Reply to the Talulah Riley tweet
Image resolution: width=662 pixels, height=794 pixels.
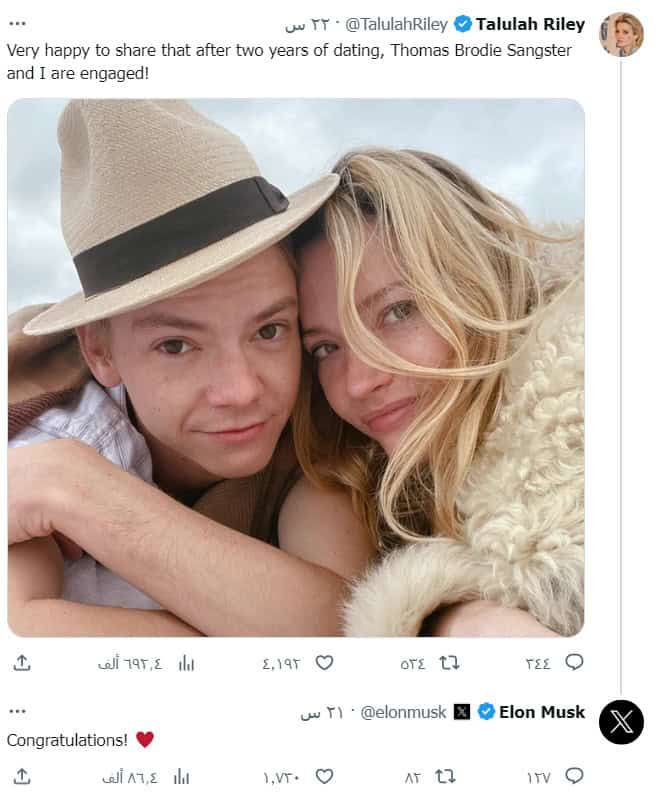(574, 662)
